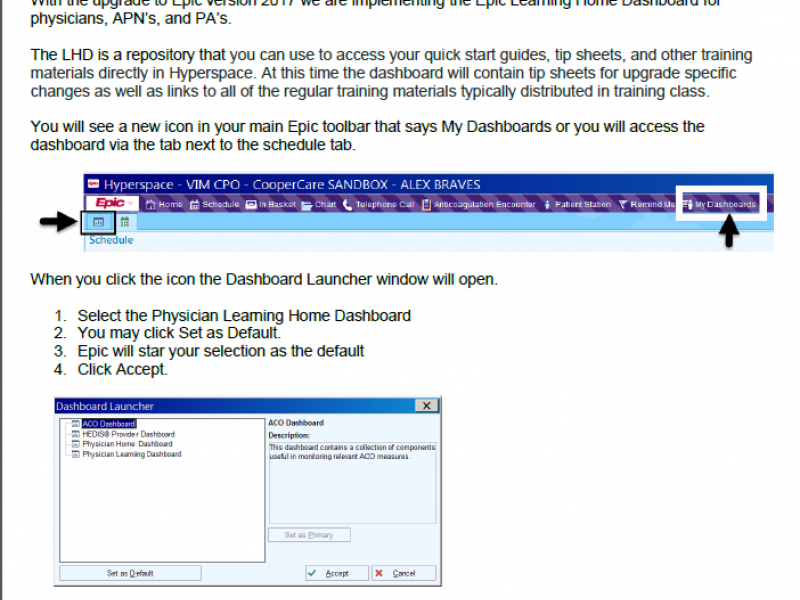The image size is (800, 600).
Task: Click the green calendar schedule tab icon
Action: (125, 222)
